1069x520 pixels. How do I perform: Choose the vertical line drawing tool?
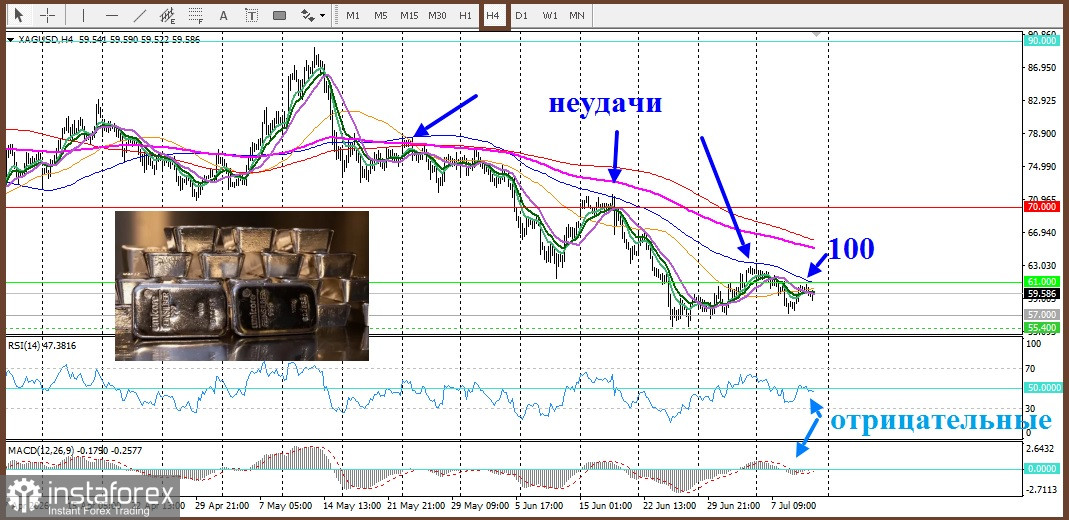[x=84, y=14]
